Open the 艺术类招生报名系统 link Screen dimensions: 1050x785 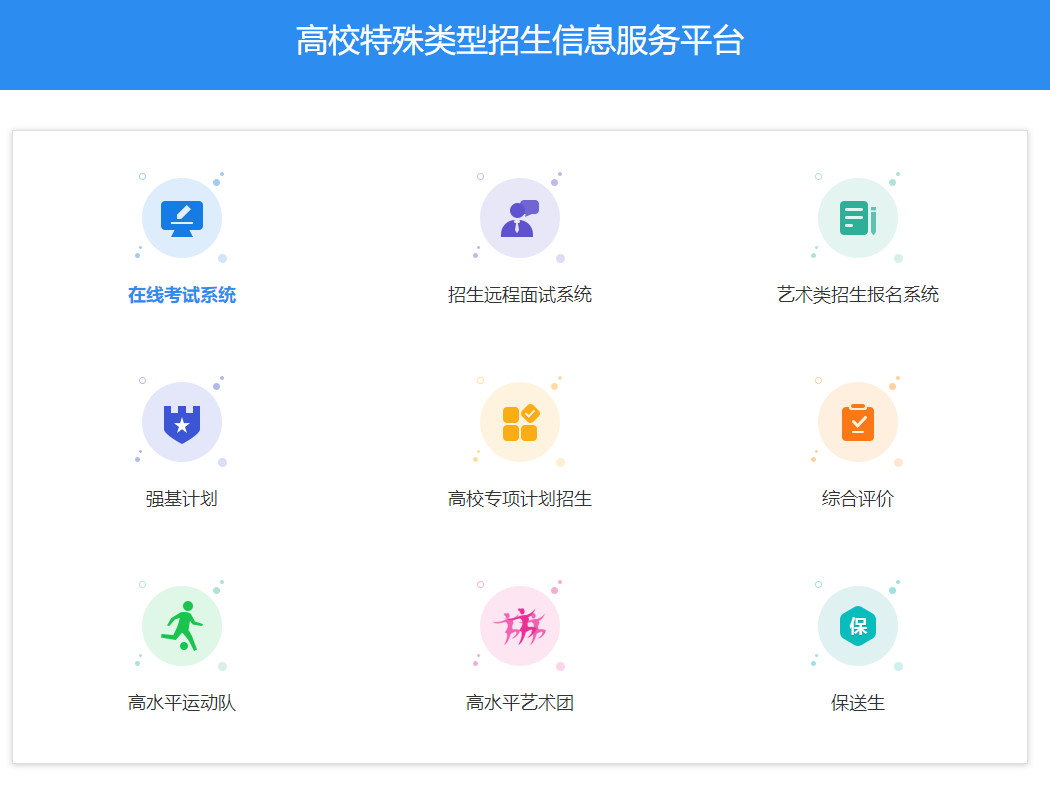coord(858,295)
